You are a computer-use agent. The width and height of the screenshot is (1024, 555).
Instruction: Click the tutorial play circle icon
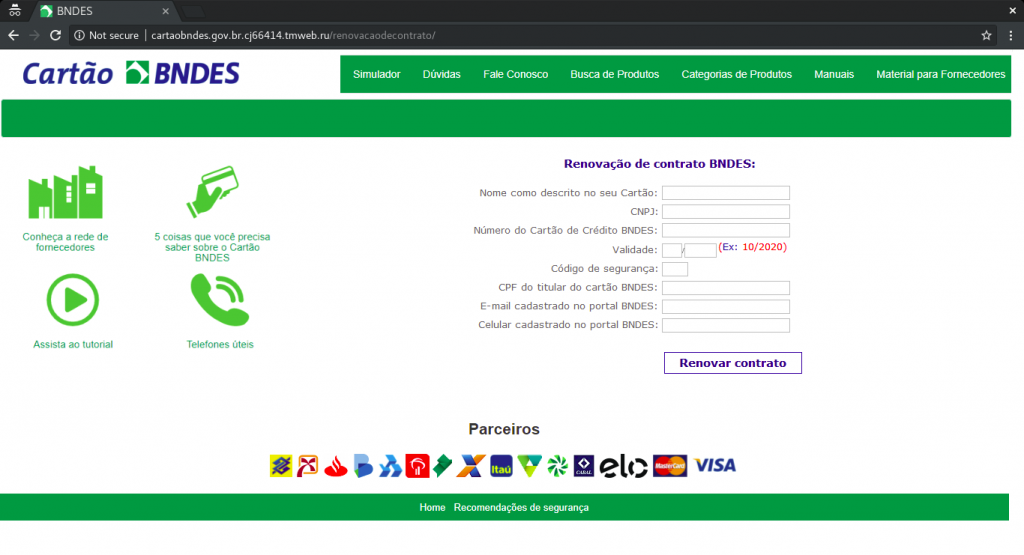(72, 300)
